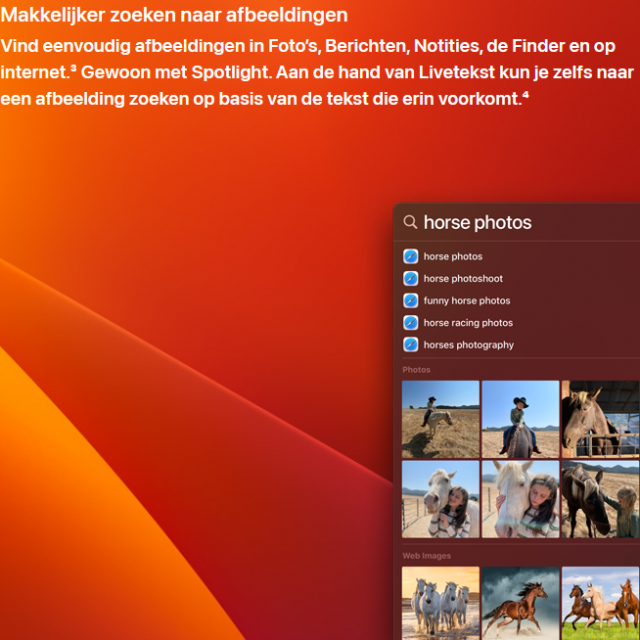Click the Safari icon beside 'horses photography'

point(411,344)
